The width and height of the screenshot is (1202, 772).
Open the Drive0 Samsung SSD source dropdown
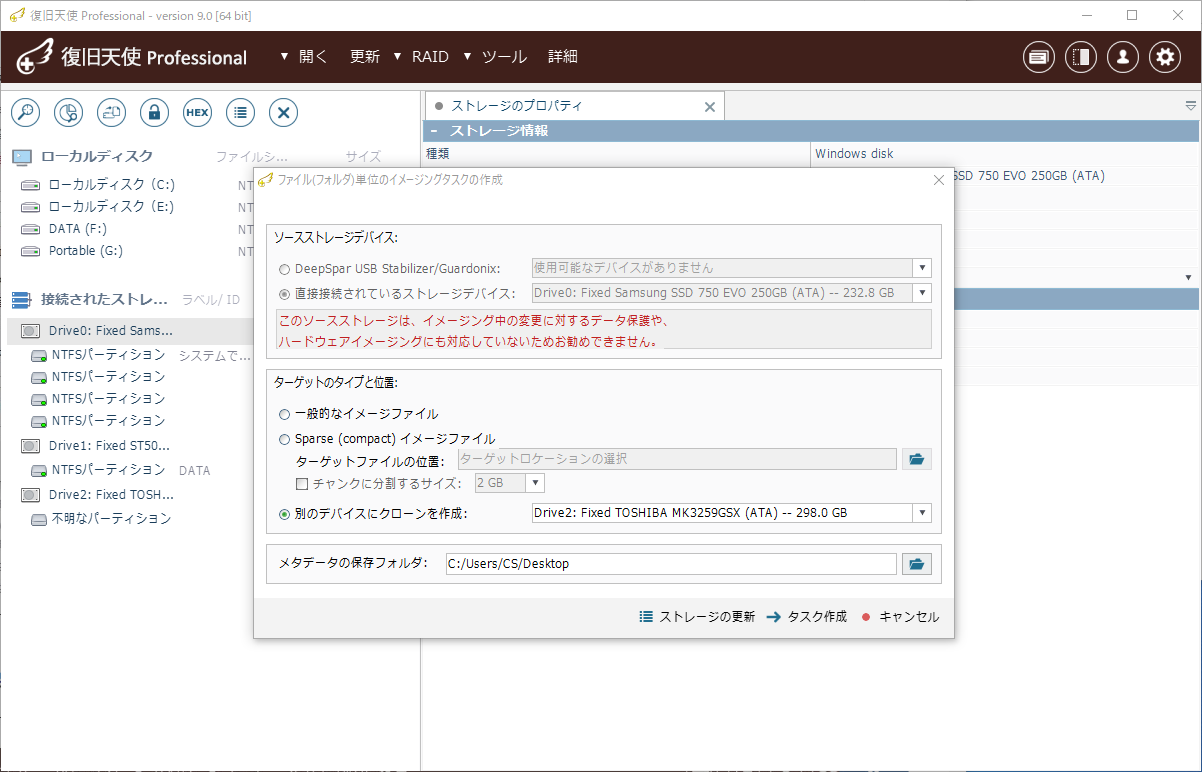pos(922,293)
